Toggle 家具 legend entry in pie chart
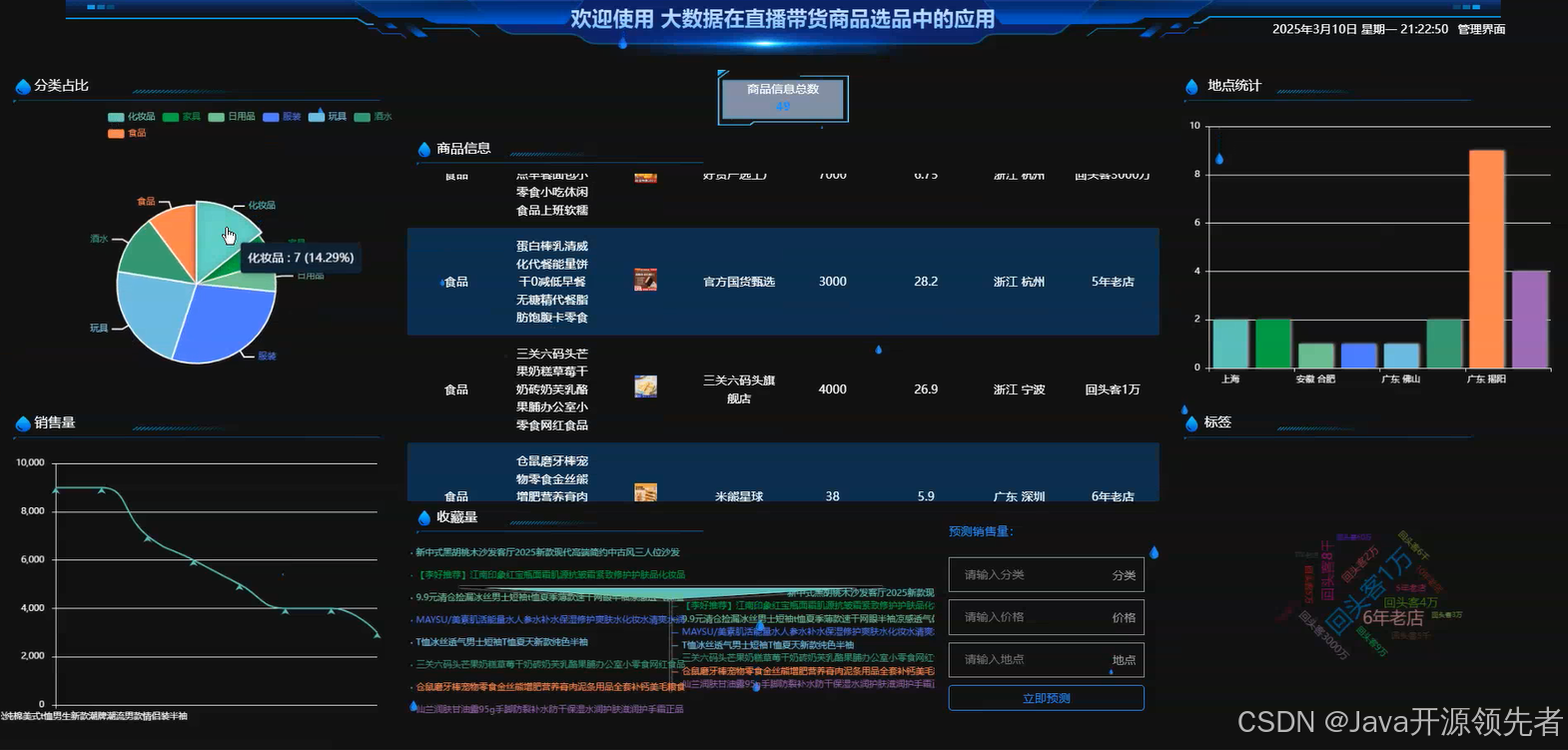The height and width of the screenshot is (750, 1568). tap(182, 117)
